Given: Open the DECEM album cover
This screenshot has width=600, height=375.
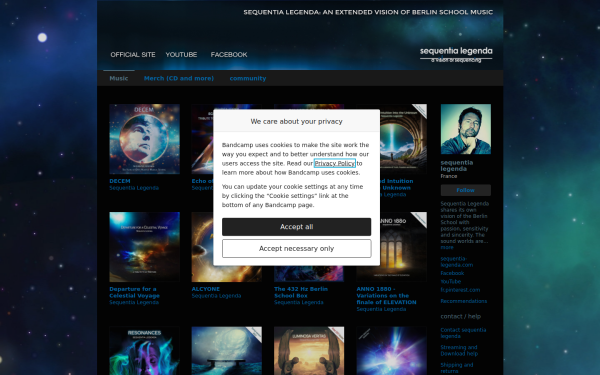Looking at the screenshot, I should [x=145, y=139].
